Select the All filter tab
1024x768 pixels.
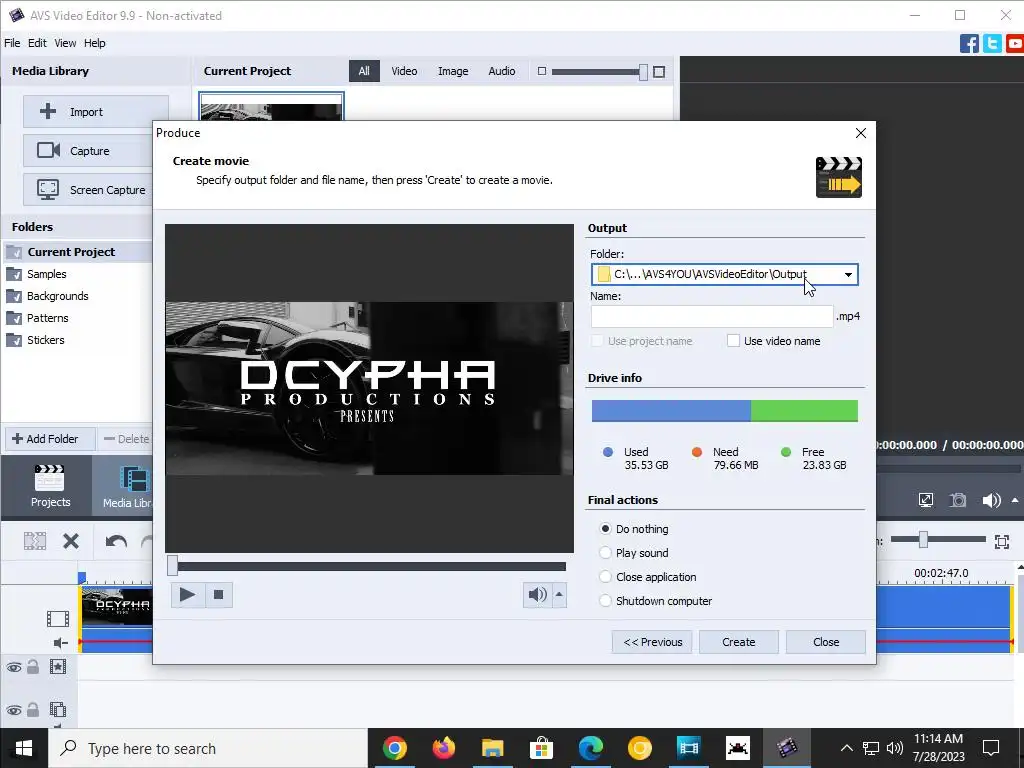pyautogui.click(x=364, y=71)
